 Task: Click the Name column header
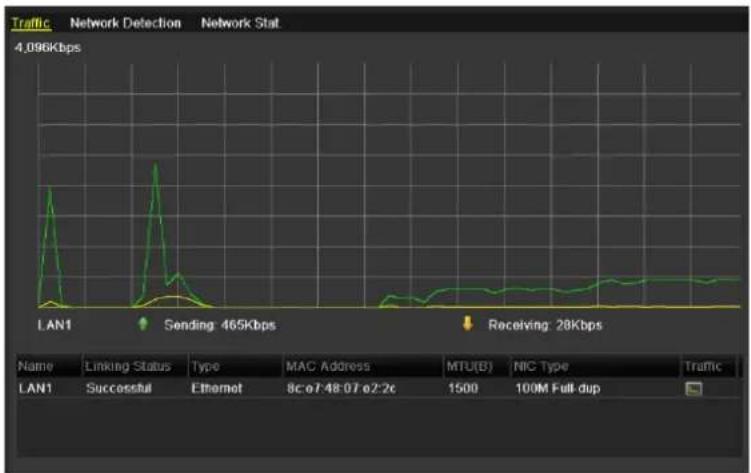[x=48, y=366]
